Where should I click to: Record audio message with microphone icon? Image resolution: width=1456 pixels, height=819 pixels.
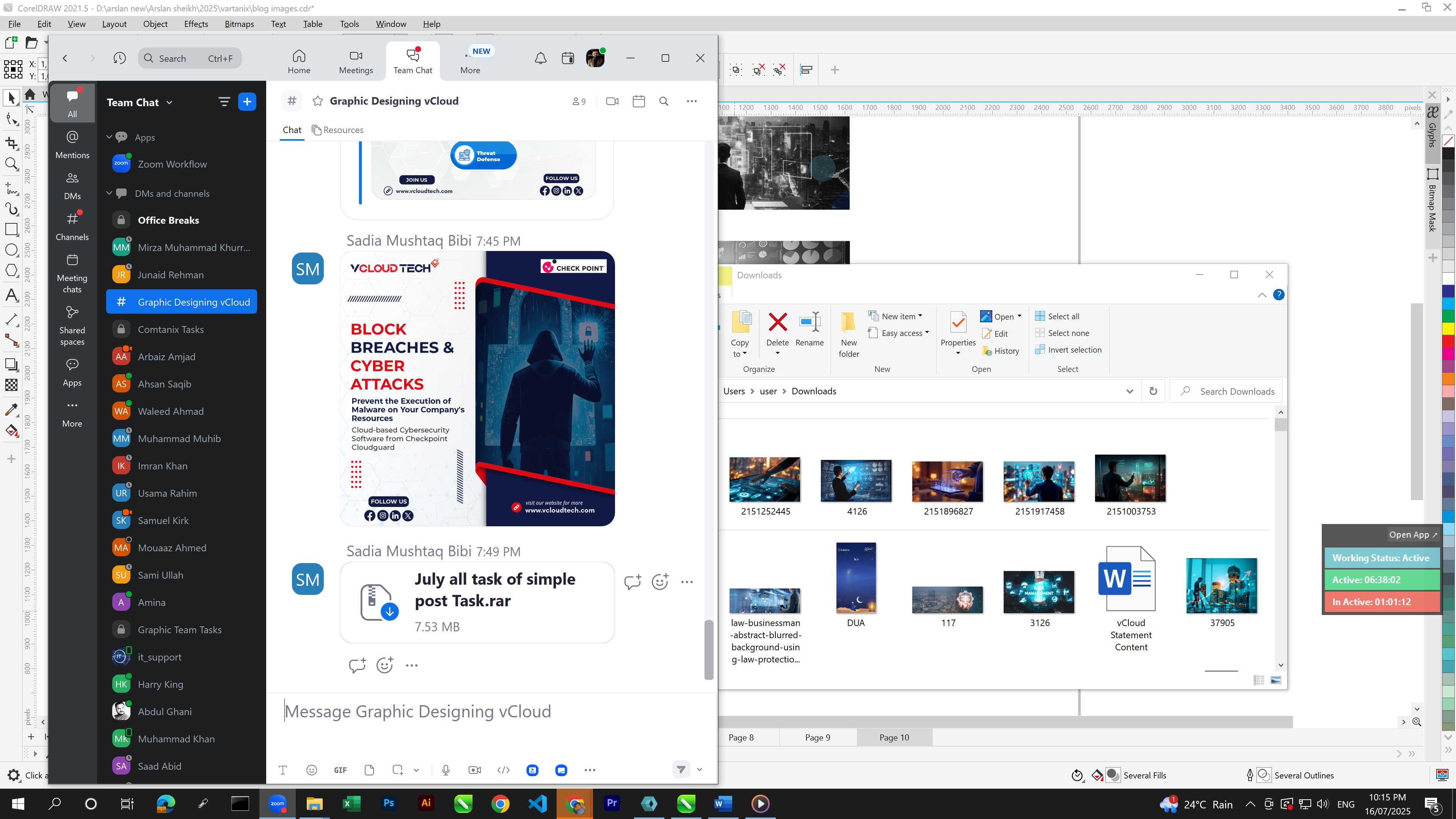coord(446,770)
